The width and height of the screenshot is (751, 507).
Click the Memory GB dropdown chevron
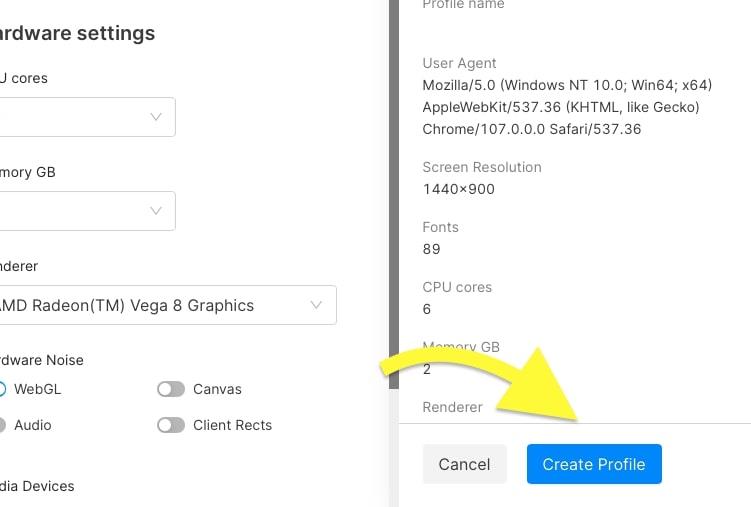pos(156,211)
